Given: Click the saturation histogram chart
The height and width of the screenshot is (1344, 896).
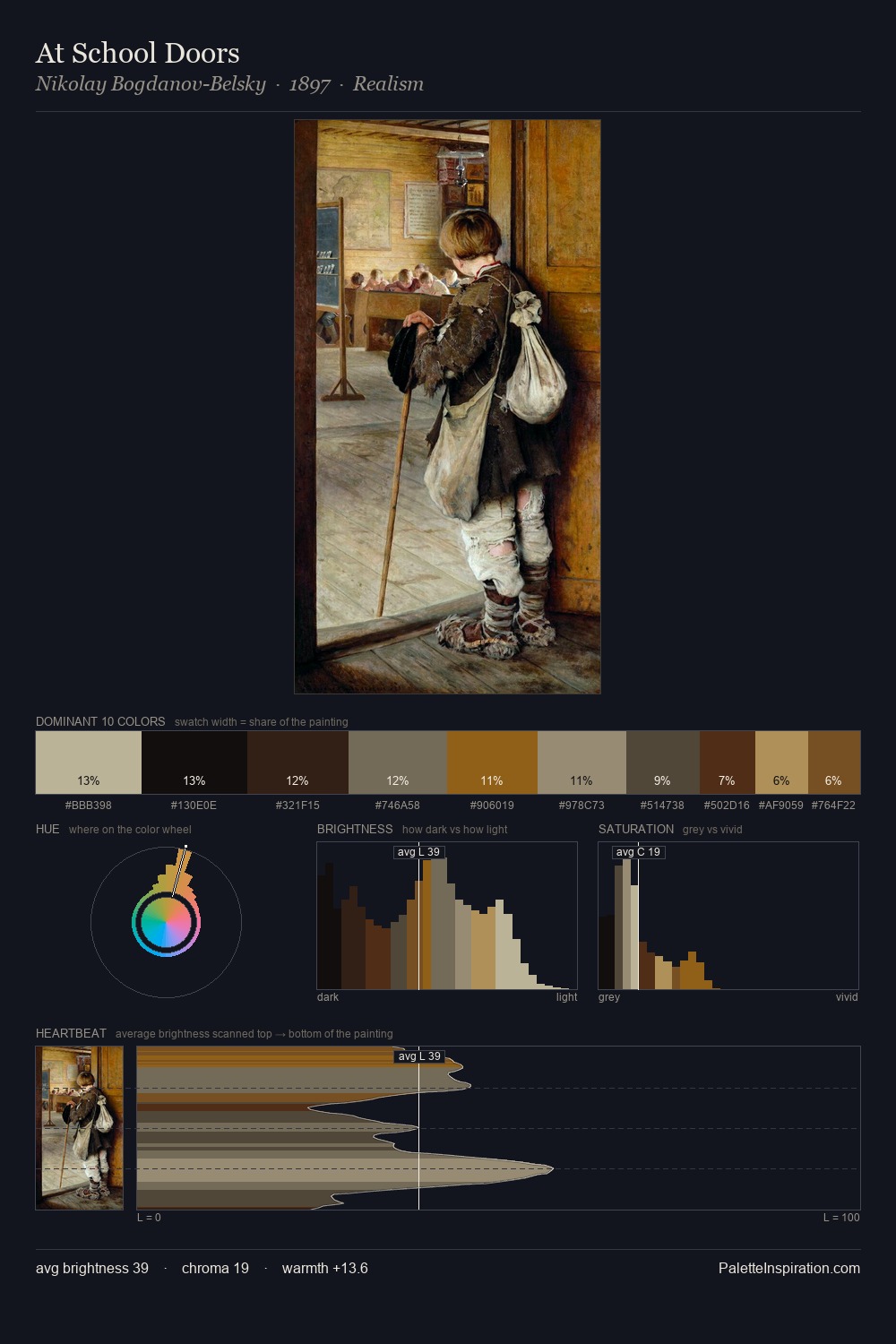Looking at the screenshot, I should click(728, 916).
